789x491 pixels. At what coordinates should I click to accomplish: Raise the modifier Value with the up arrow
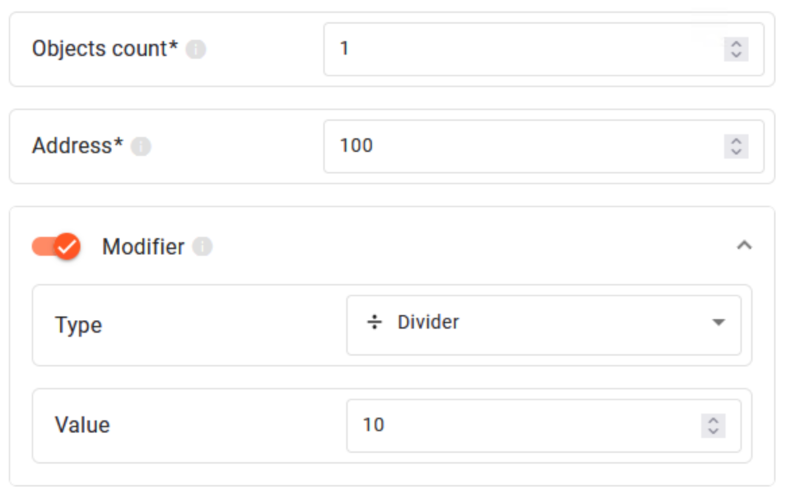click(713, 420)
